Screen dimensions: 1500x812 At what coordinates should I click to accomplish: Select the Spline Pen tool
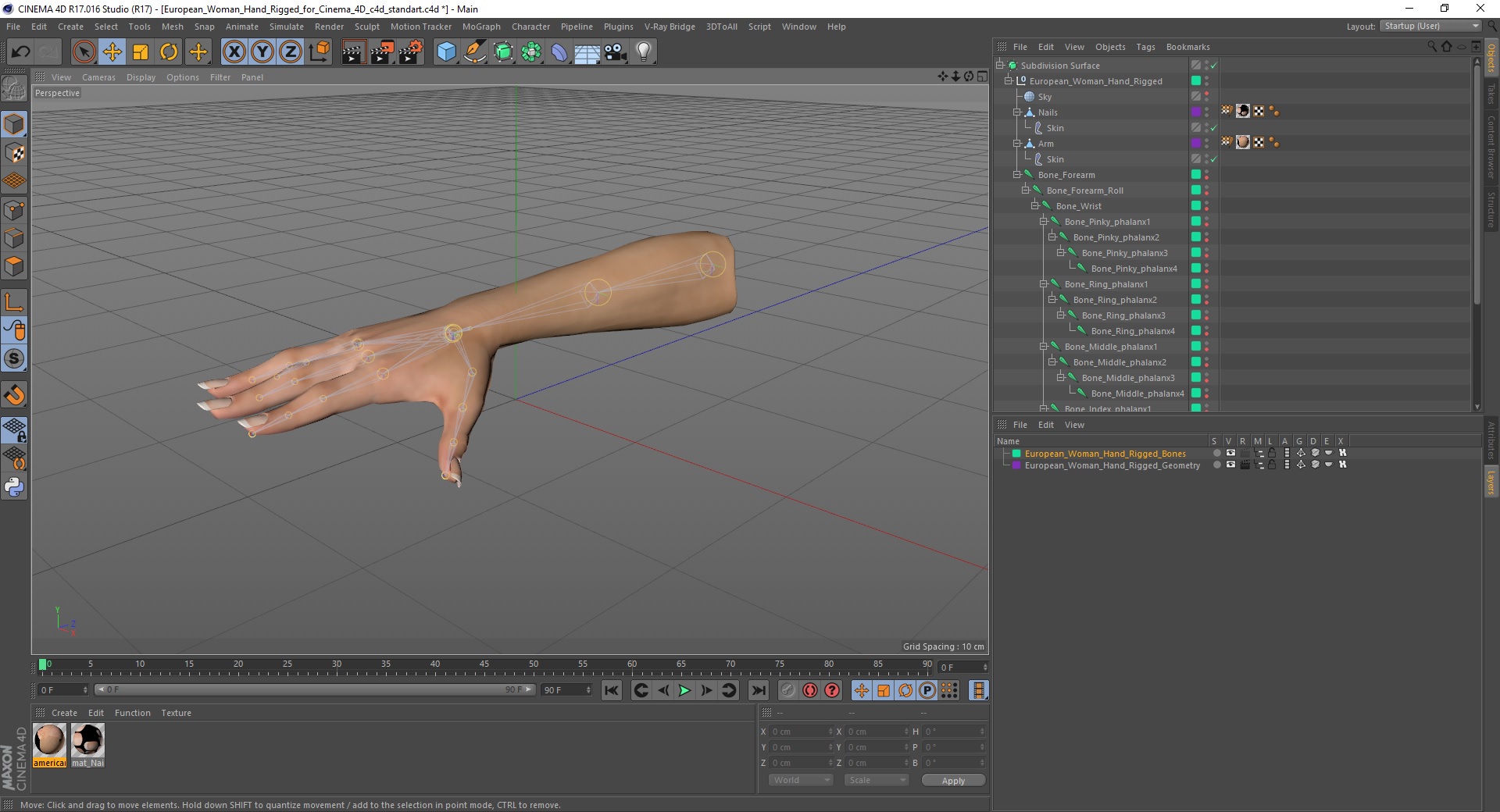(474, 52)
